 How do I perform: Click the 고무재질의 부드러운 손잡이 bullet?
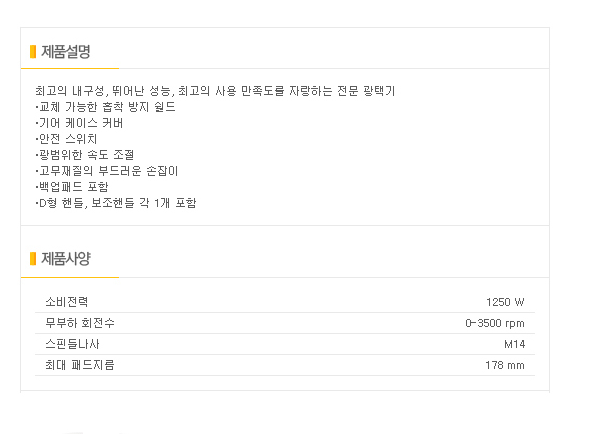tap(106, 171)
